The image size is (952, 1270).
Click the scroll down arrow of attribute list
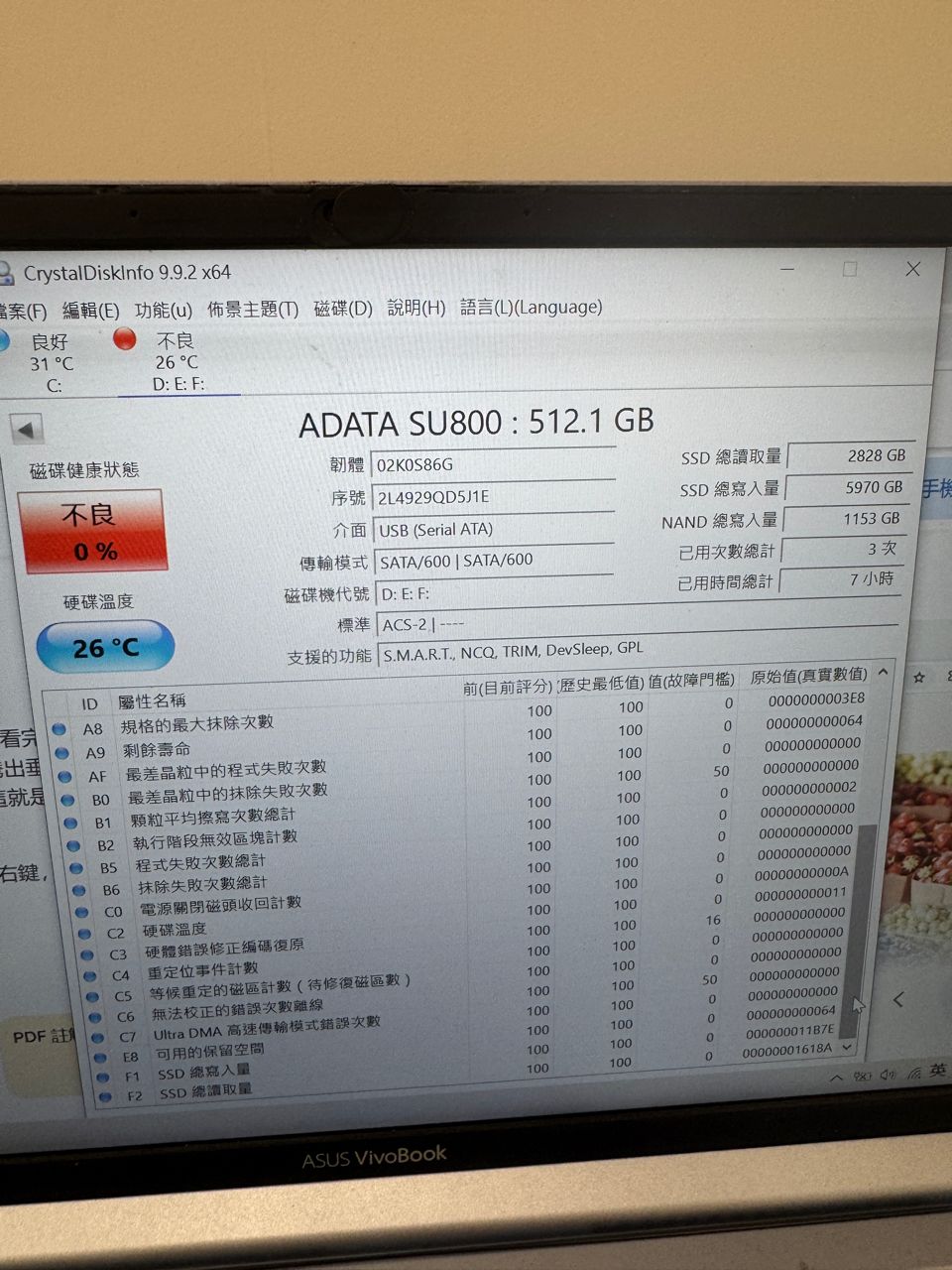848,1048
